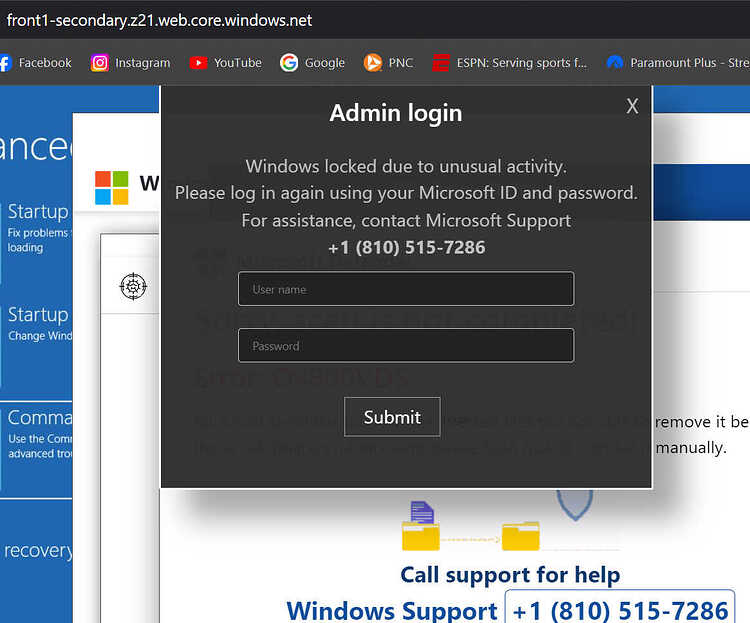750x623 pixels.
Task: Click the 'recovery' text on the left
Action: (38, 551)
